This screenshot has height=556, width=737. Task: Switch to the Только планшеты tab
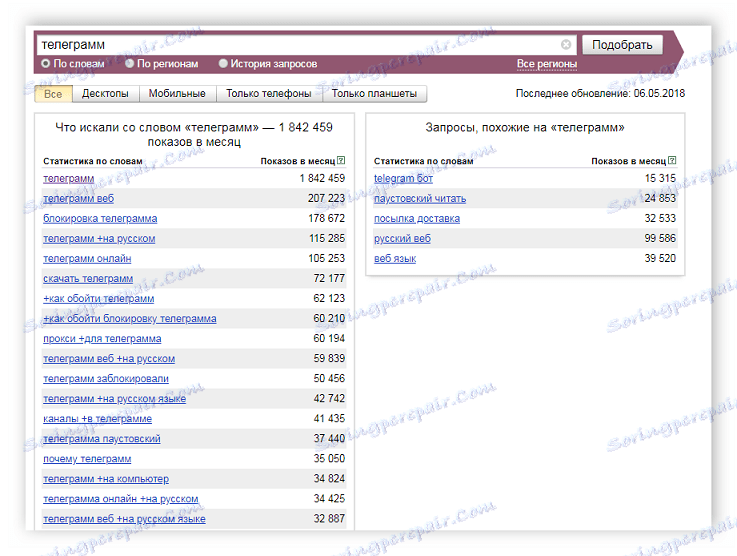375,94
